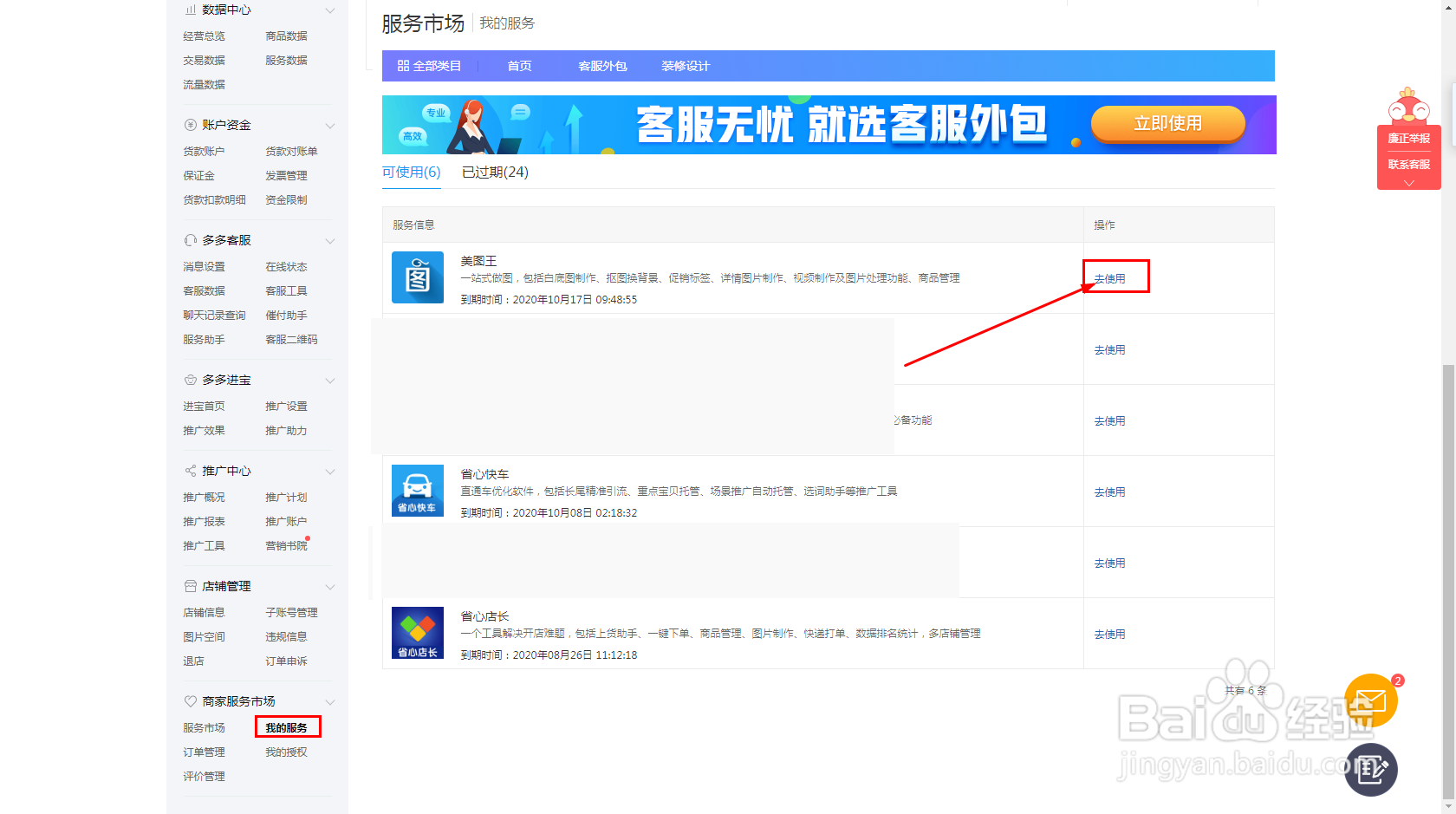This screenshot has height=814, width=1456.
Task: Open 交易数据 in the sidebar
Action: pos(204,60)
